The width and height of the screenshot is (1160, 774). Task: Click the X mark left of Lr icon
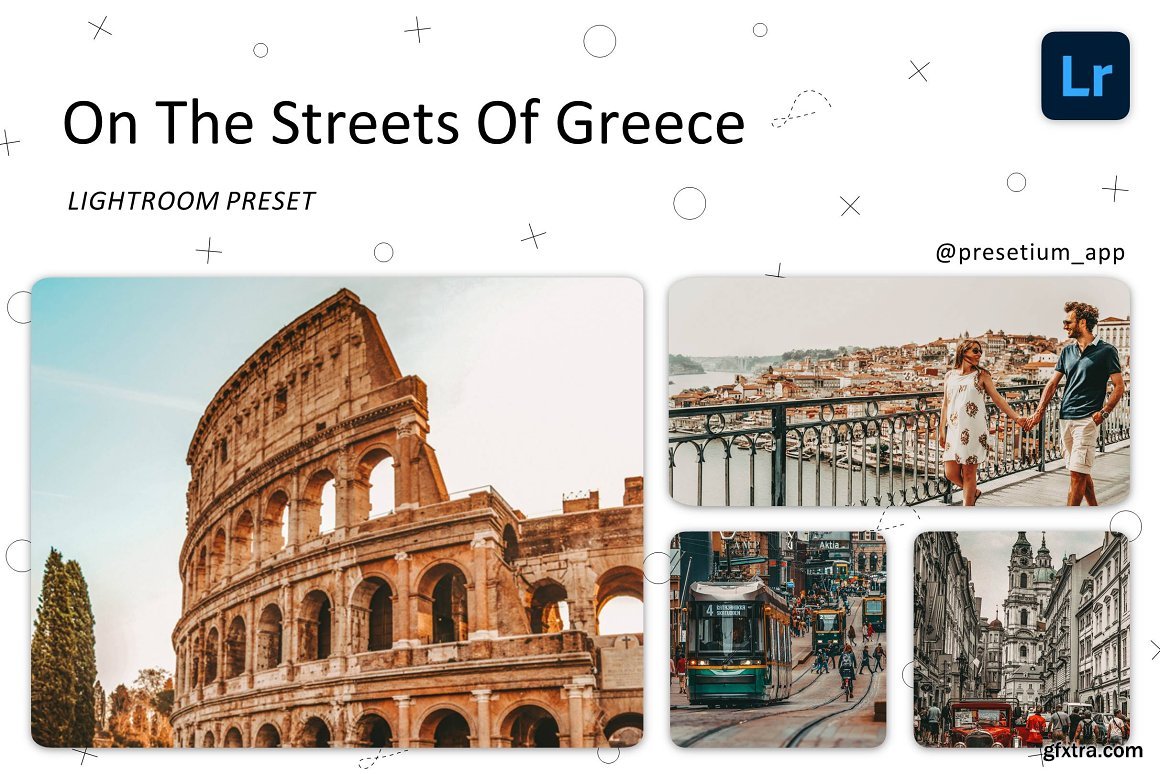point(919,71)
